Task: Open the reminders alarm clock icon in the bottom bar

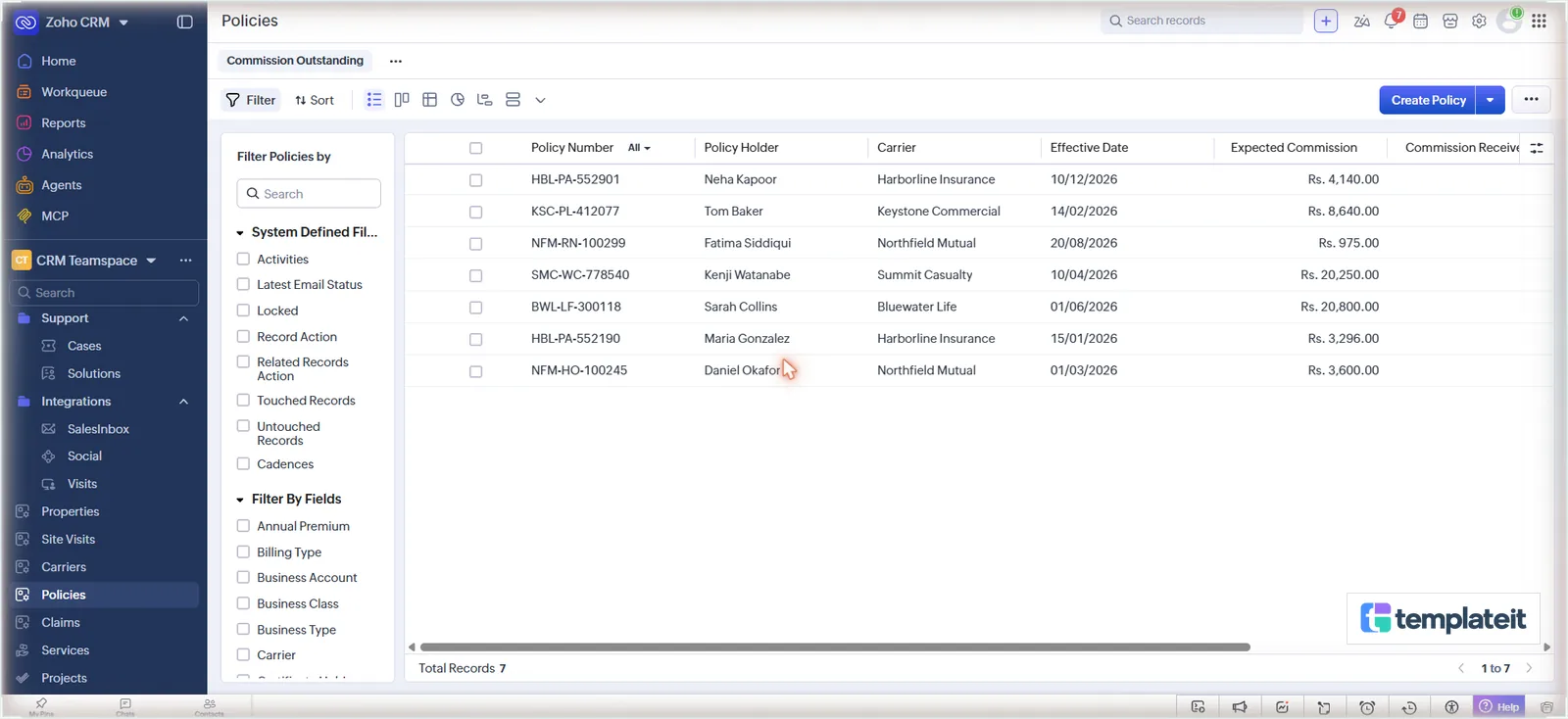Action: pyautogui.click(x=1367, y=707)
